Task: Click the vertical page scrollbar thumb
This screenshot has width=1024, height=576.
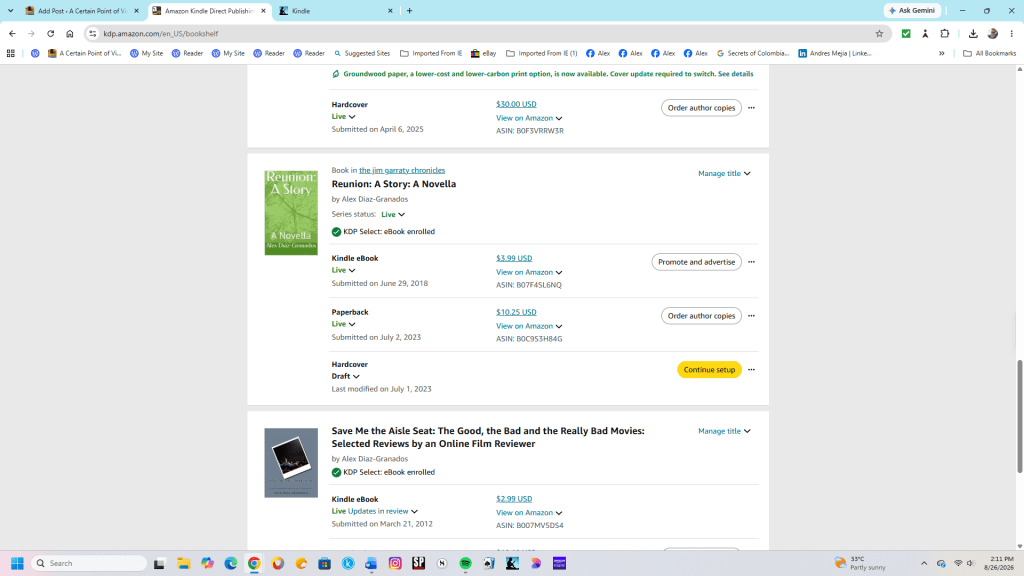Action: pos(1019,416)
